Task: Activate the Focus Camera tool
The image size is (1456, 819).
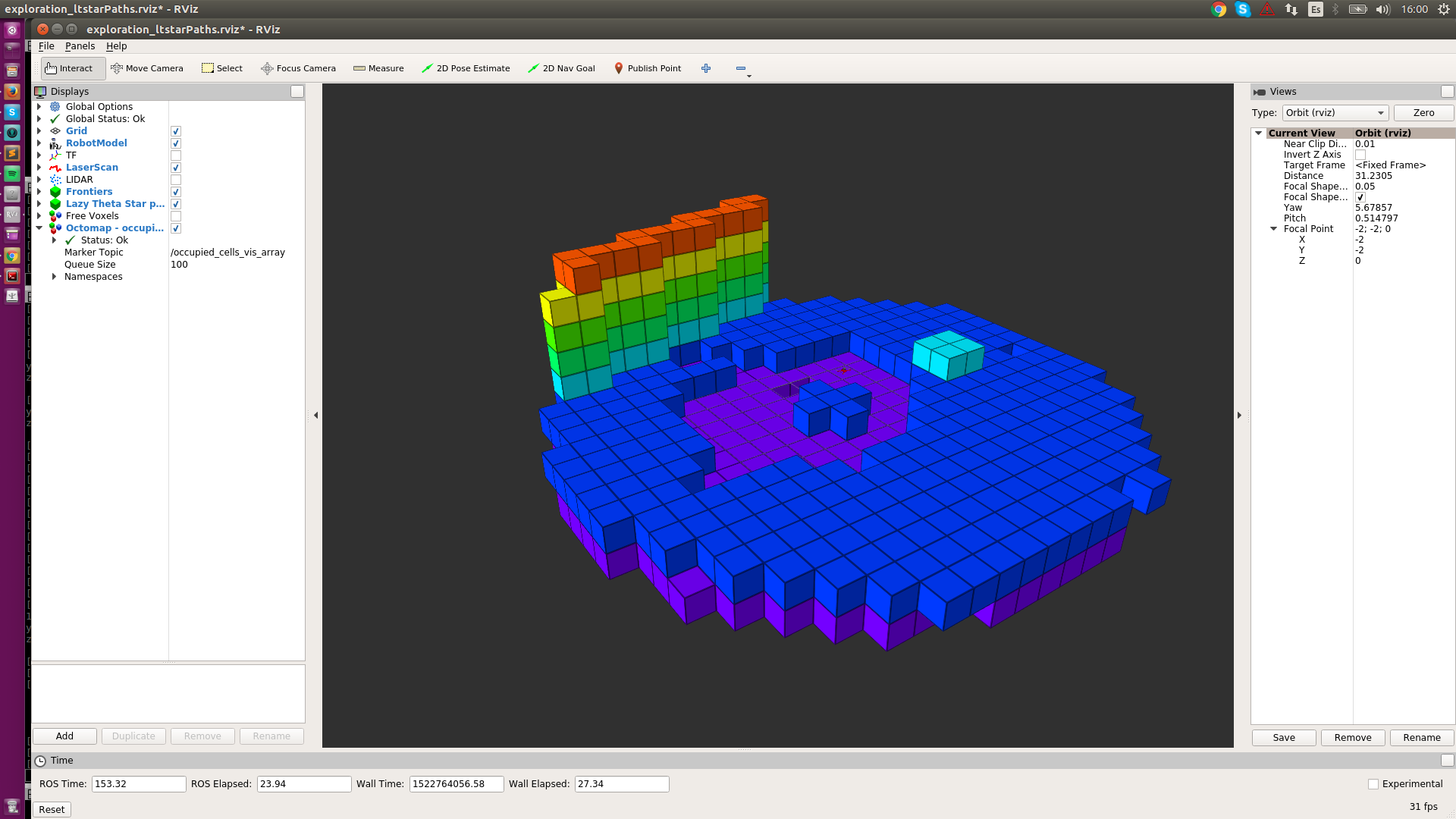Action: (x=299, y=68)
